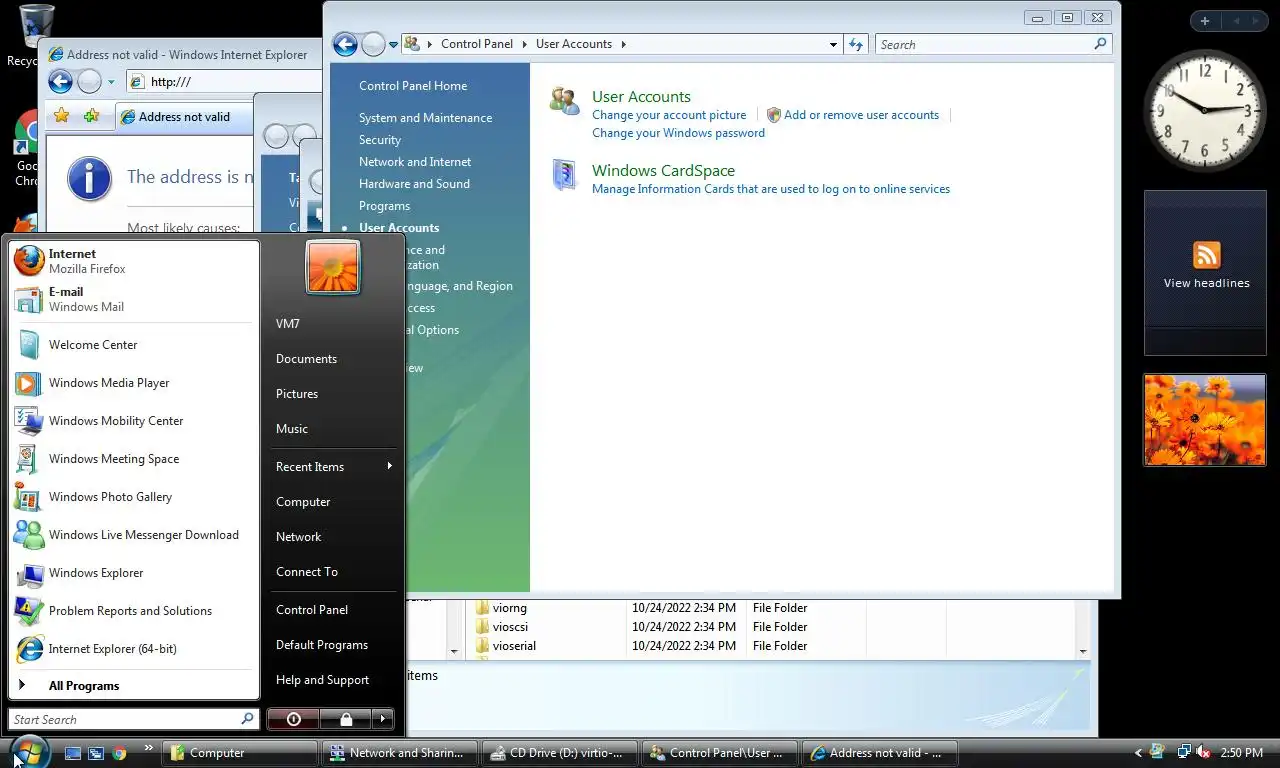This screenshot has height=768, width=1280.
Task: Open Control Panel address bar dropdown
Action: click(833, 44)
